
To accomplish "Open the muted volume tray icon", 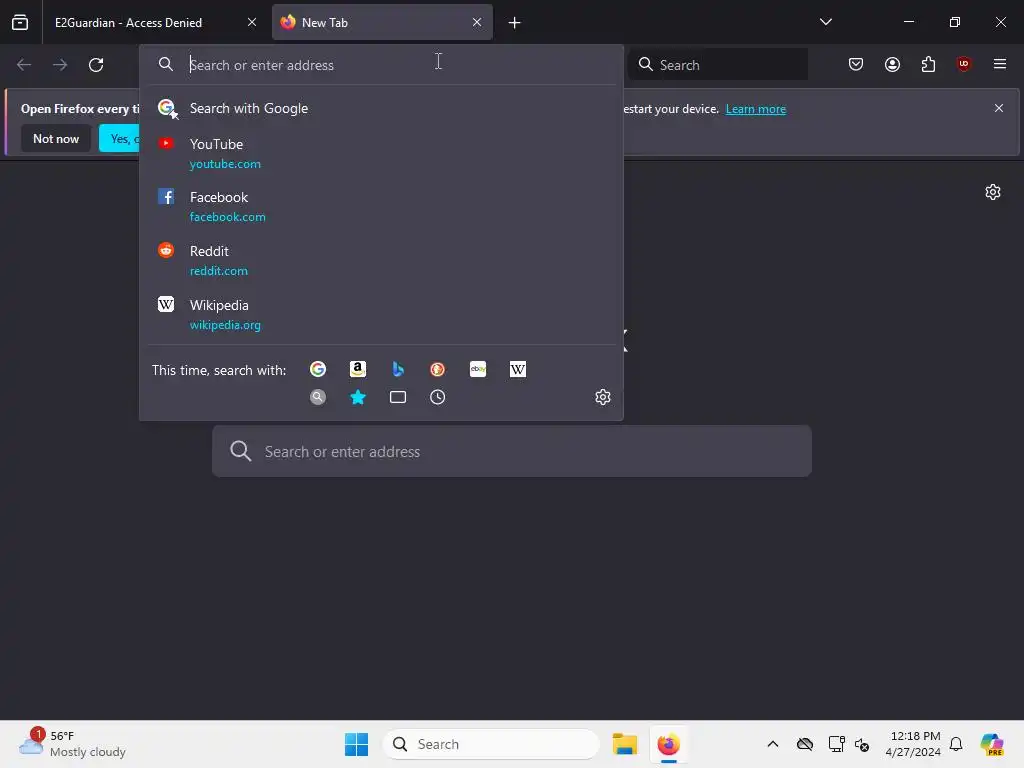I will click(x=862, y=744).
